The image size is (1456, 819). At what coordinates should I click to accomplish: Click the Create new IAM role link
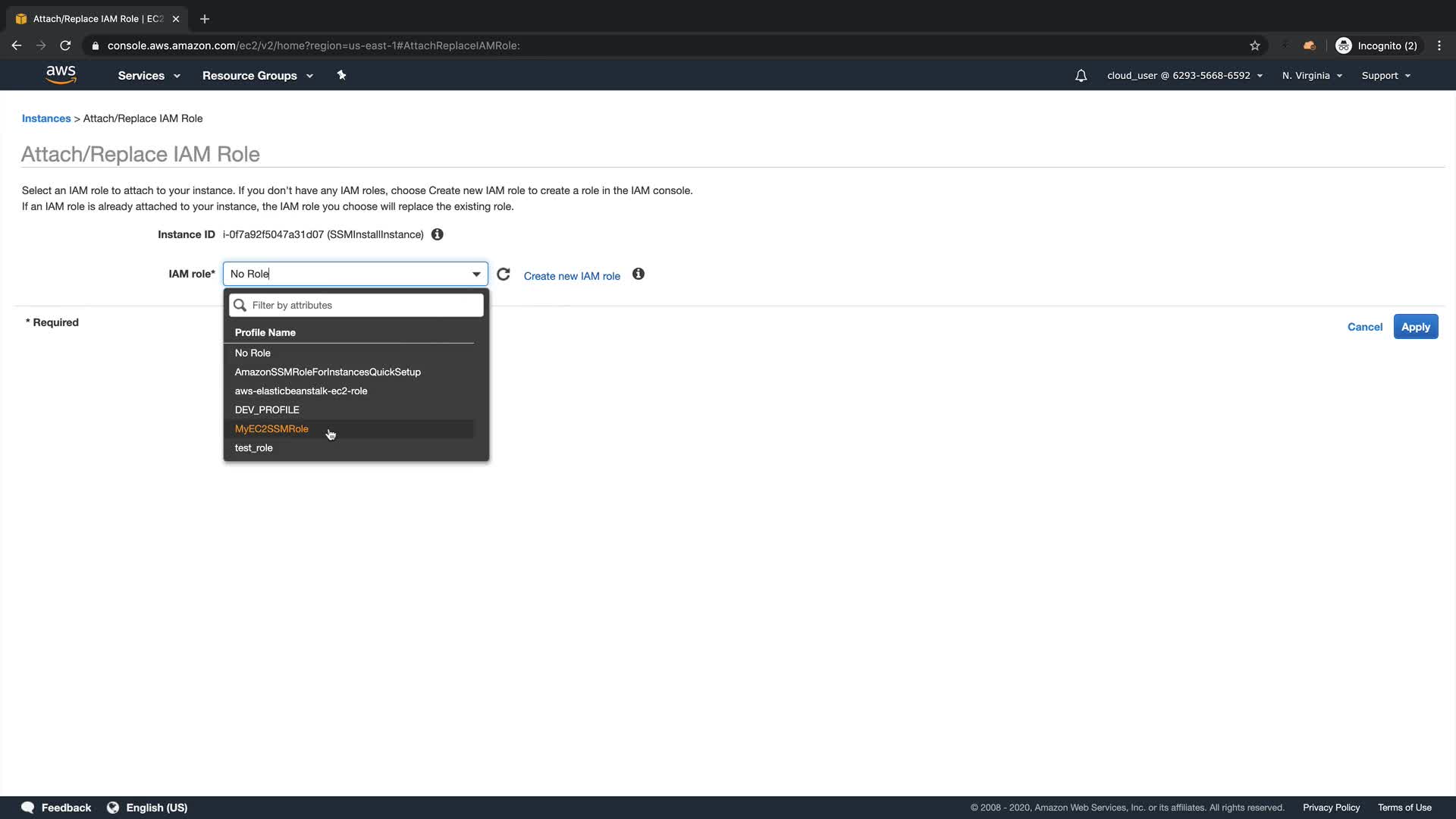point(572,276)
